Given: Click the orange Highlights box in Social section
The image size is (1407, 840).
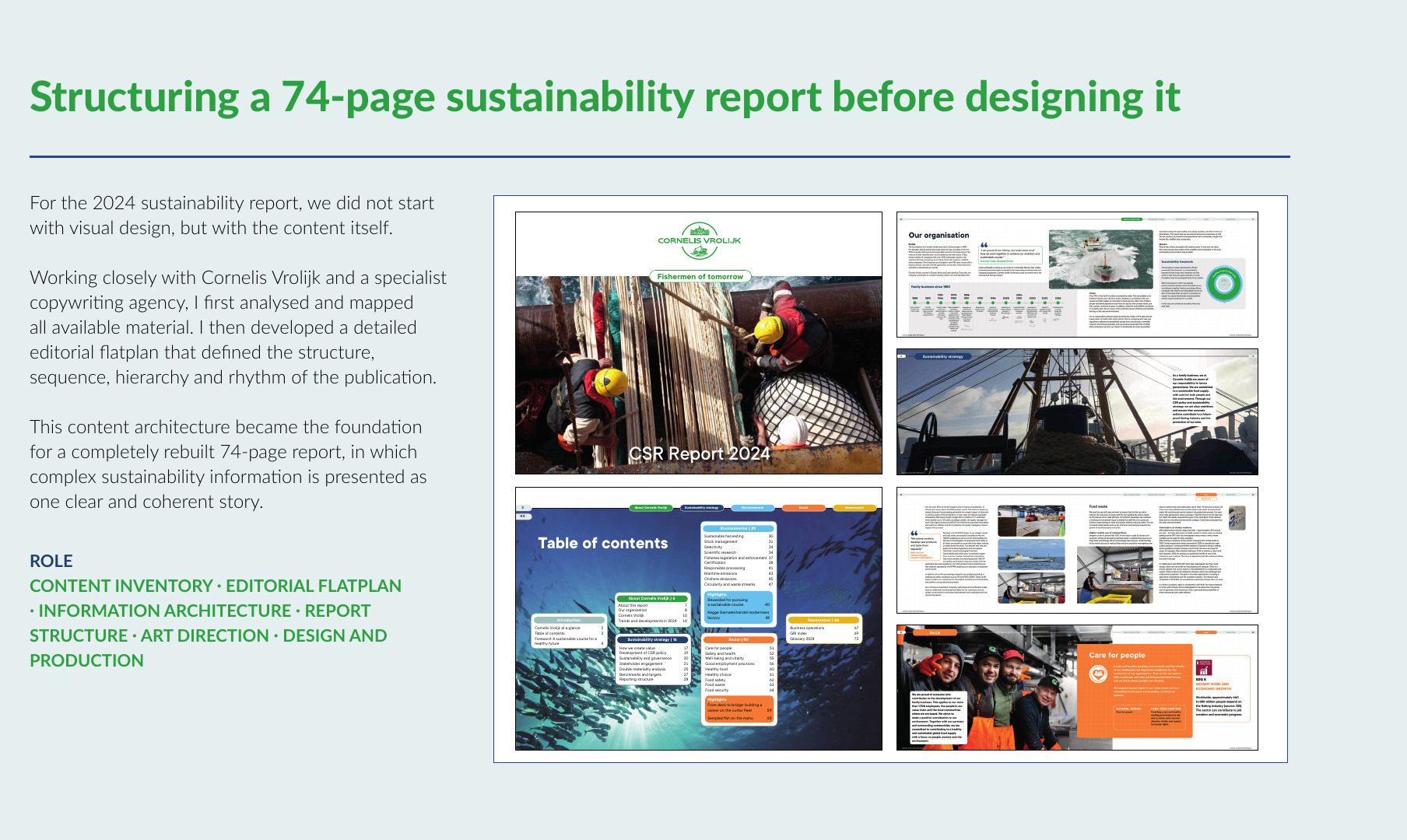Looking at the screenshot, I should (x=739, y=709).
